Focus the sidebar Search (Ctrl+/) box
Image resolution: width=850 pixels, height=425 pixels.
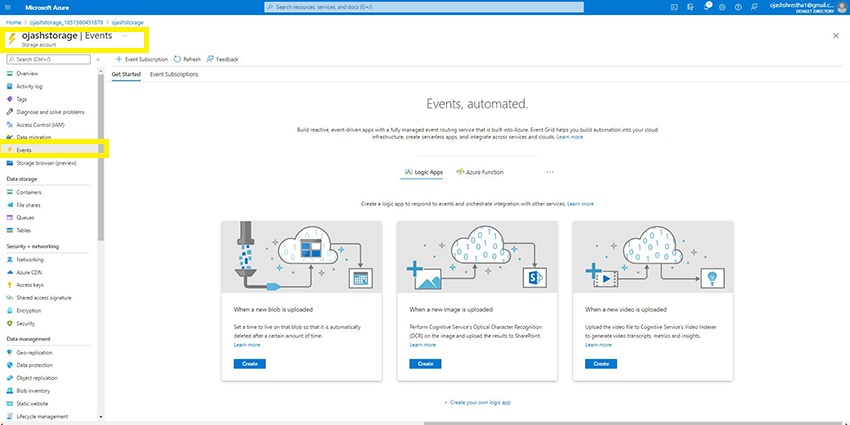(48, 59)
